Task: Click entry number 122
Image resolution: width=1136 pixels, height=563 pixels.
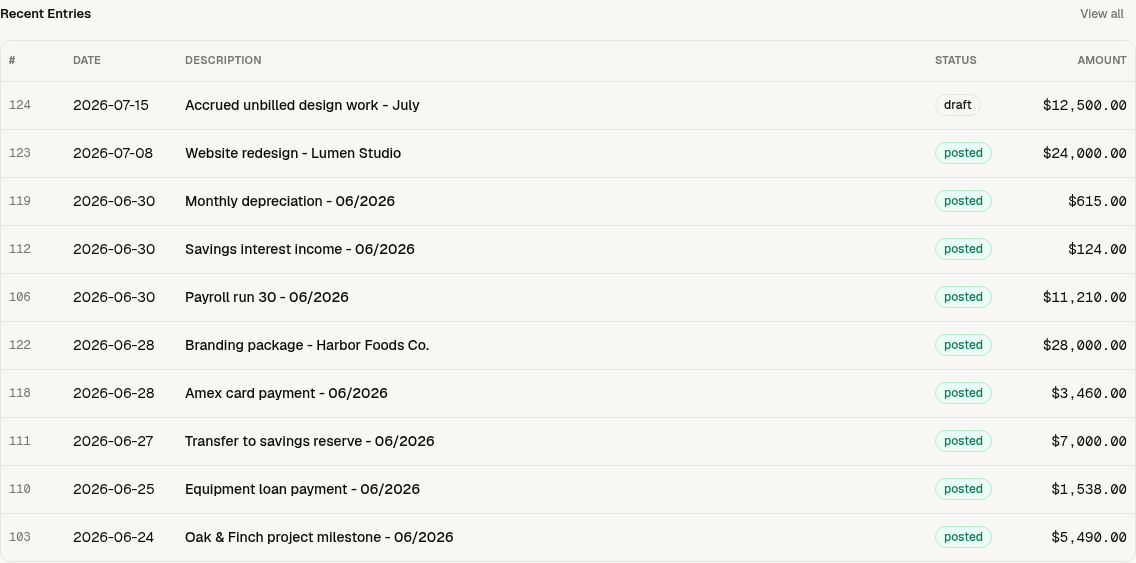Action: pyautogui.click(x=20, y=345)
